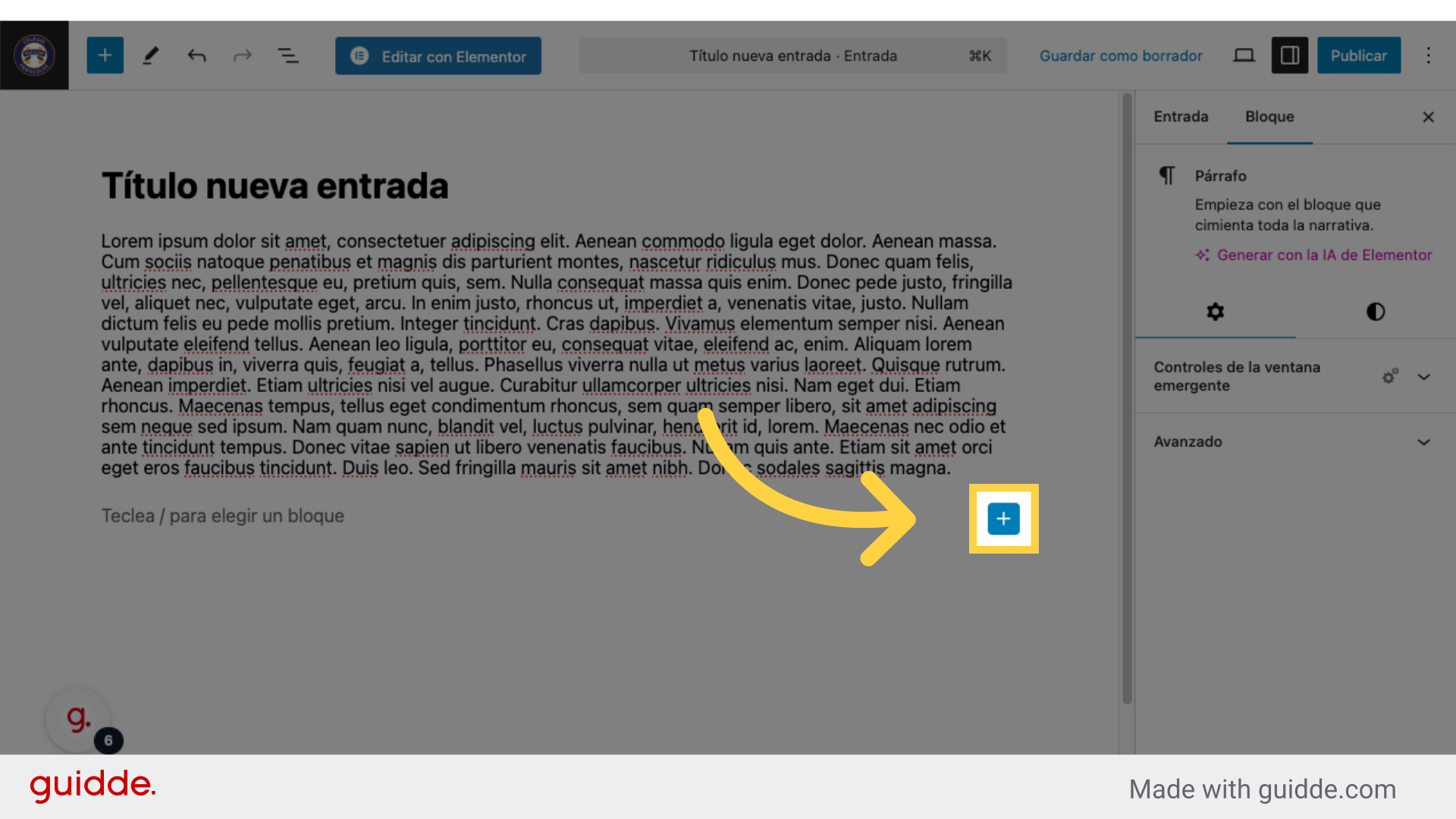Switch to the Bloque tab
The height and width of the screenshot is (819, 1456).
[1269, 117]
